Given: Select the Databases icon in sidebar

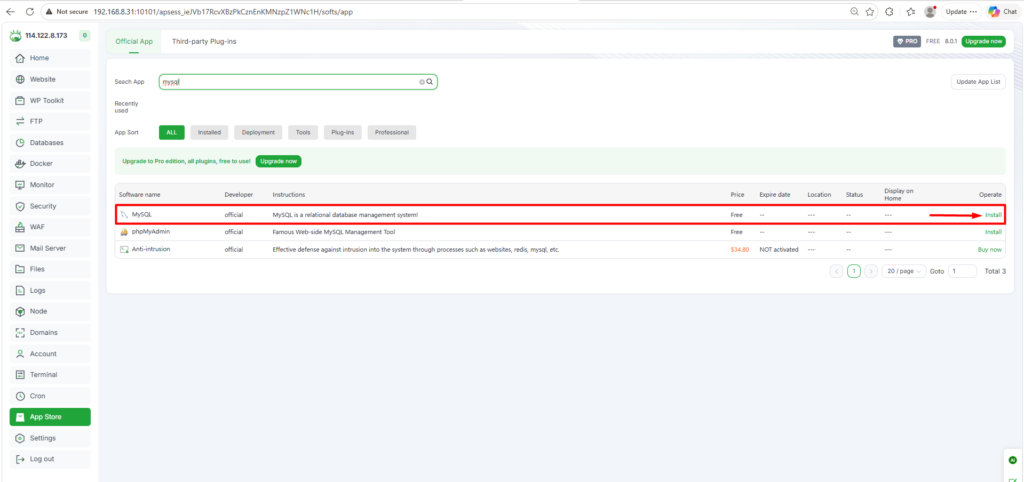Looking at the screenshot, I should coord(20,142).
